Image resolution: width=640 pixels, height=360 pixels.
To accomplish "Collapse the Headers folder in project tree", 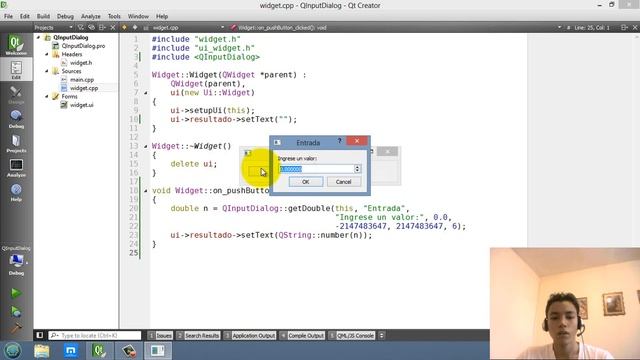I will point(47,54).
